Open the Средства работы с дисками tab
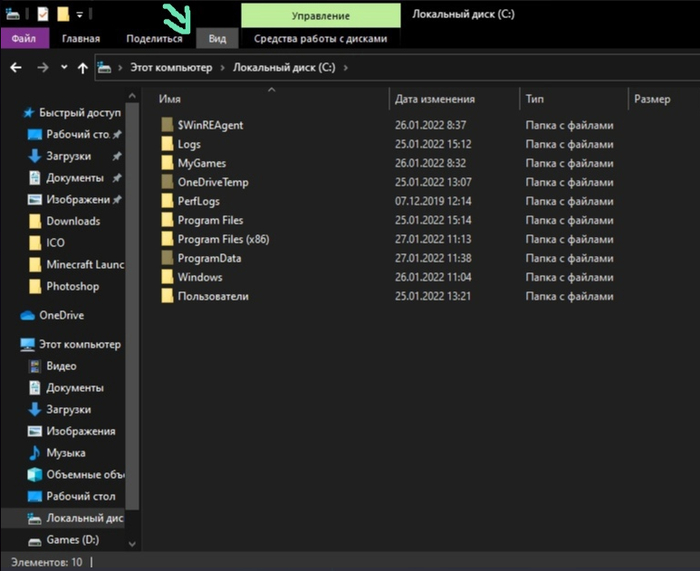Viewport: 700px width, 571px height. tap(320, 39)
